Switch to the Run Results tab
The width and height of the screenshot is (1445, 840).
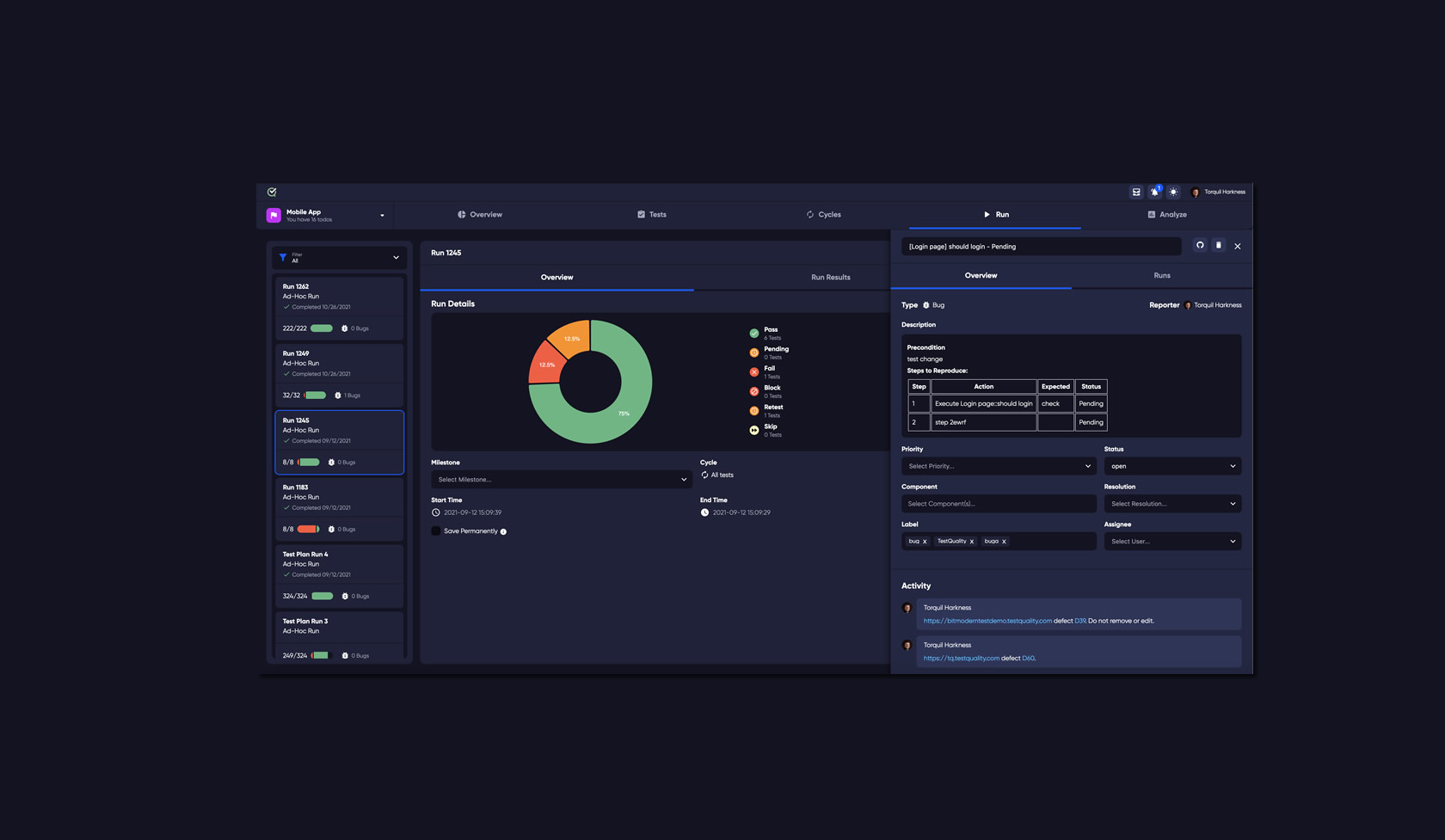pyautogui.click(x=829, y=277)
